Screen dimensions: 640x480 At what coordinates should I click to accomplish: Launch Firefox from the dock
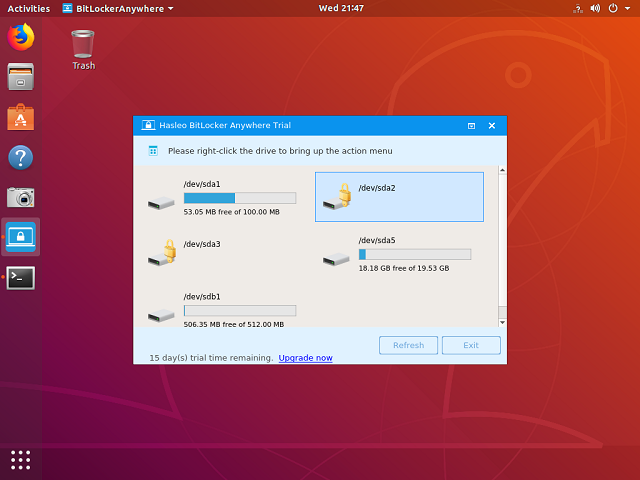[x=21, y=38]
